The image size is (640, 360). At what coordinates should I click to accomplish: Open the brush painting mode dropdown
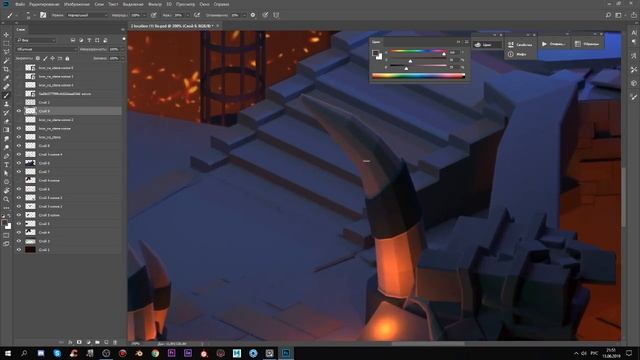(87, 15)
